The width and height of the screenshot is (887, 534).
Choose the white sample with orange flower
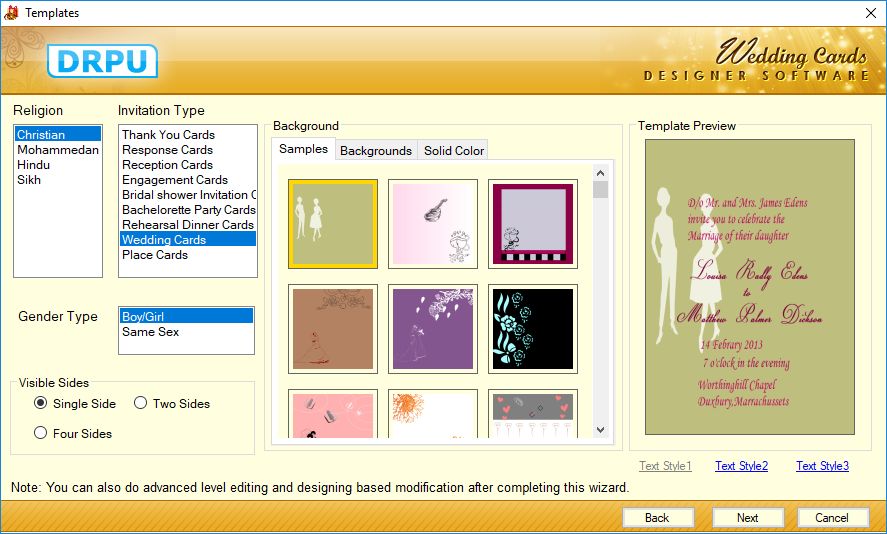pos(433,414)
